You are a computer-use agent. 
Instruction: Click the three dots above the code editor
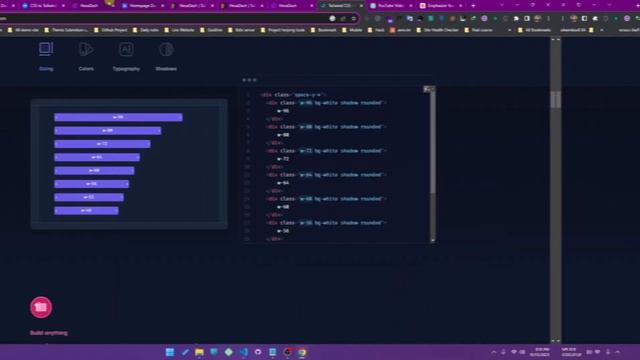pos(249,80)
